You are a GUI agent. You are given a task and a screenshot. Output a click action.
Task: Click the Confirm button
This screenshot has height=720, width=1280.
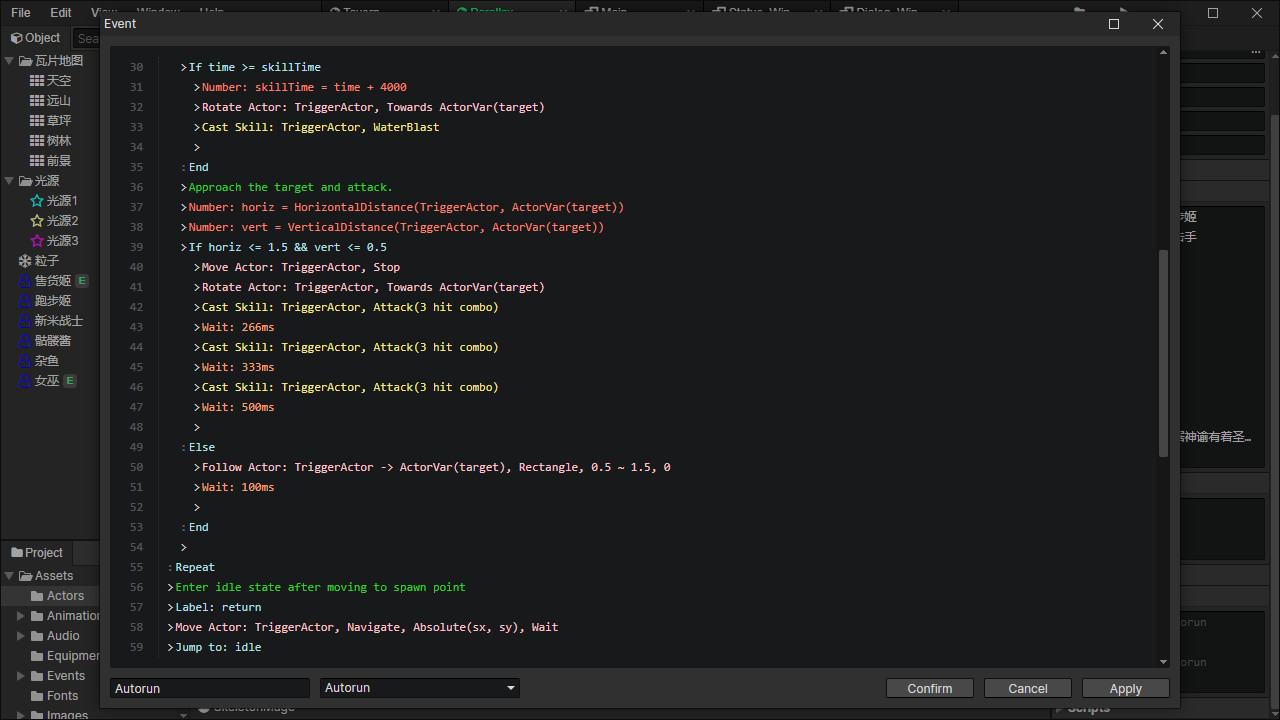[929, 688]
